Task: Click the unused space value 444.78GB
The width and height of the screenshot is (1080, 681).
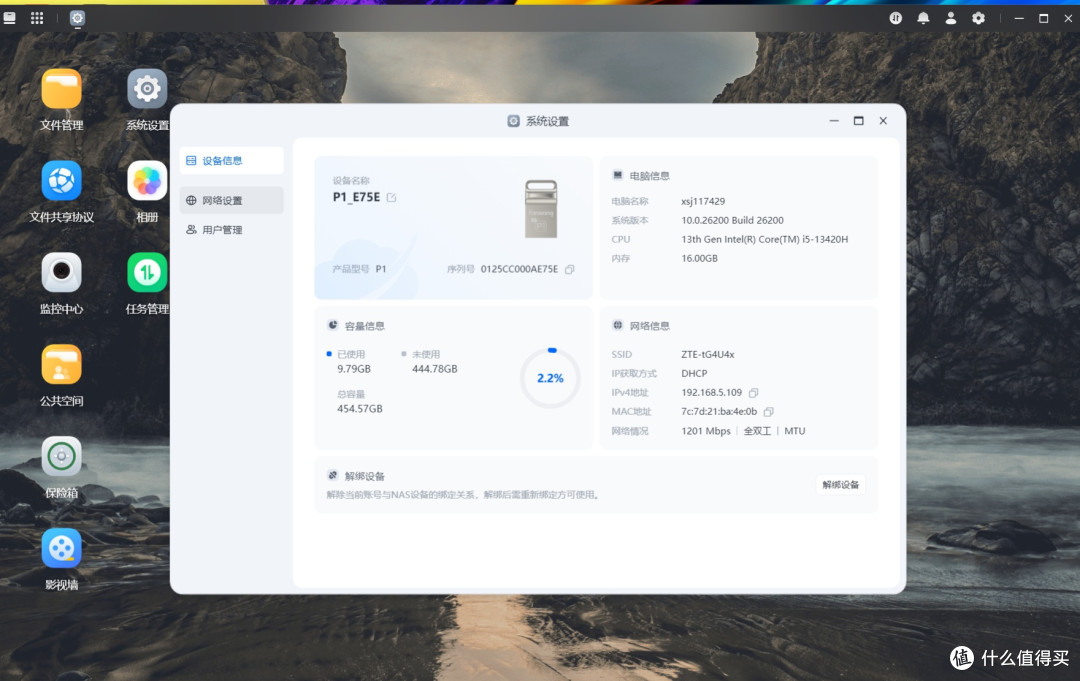Action: [435, 369]
